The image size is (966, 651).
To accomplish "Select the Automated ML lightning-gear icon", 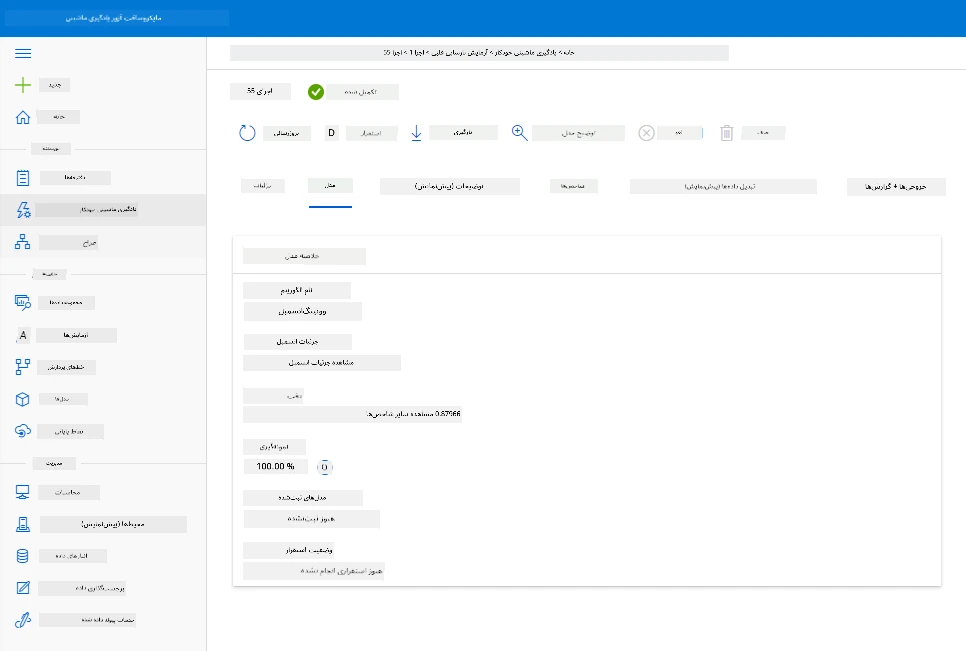I will pos(23,210).
